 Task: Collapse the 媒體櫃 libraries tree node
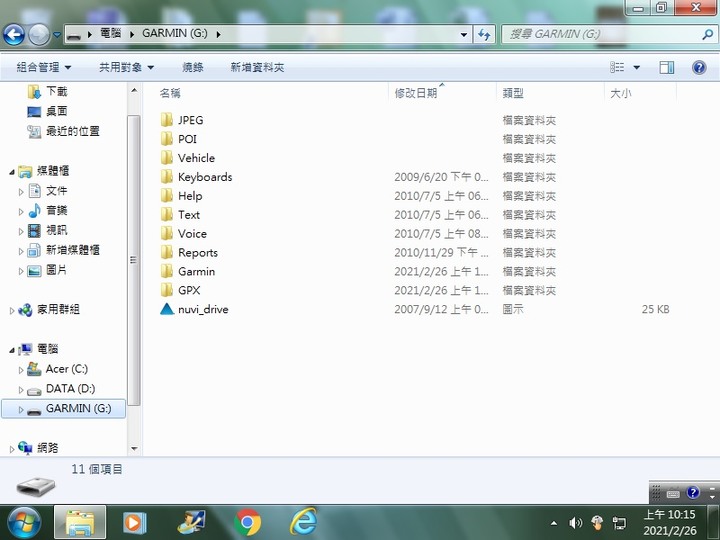pyautogui.click(x=12, y=172)
